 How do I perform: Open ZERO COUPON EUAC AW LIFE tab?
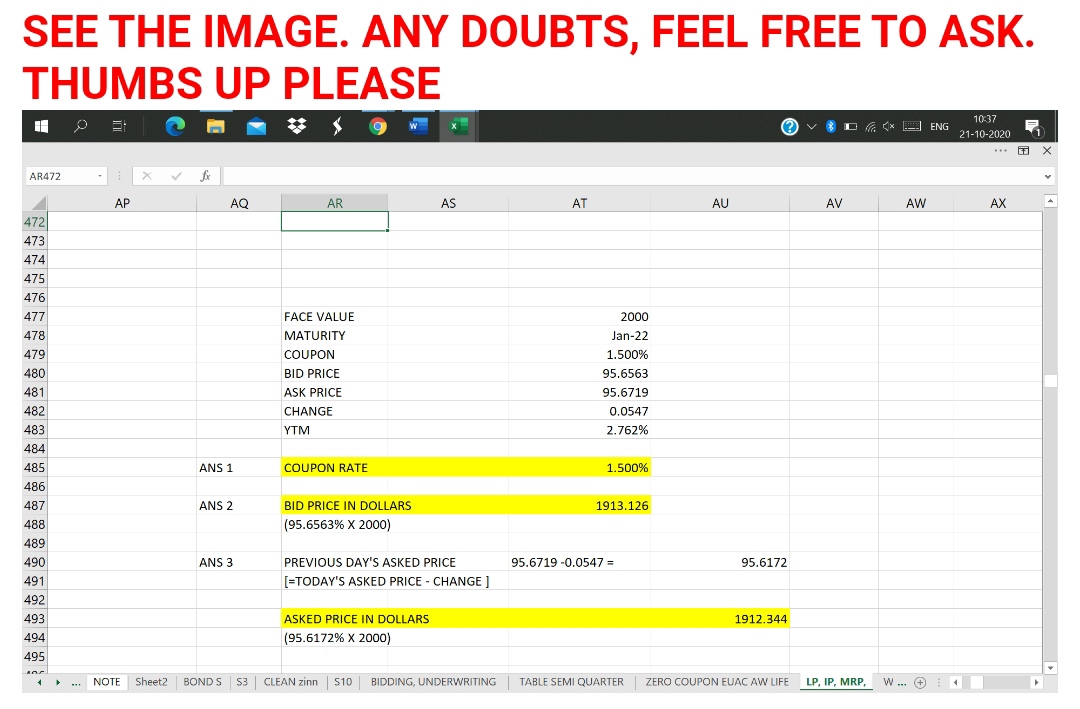tap(717, 682)
